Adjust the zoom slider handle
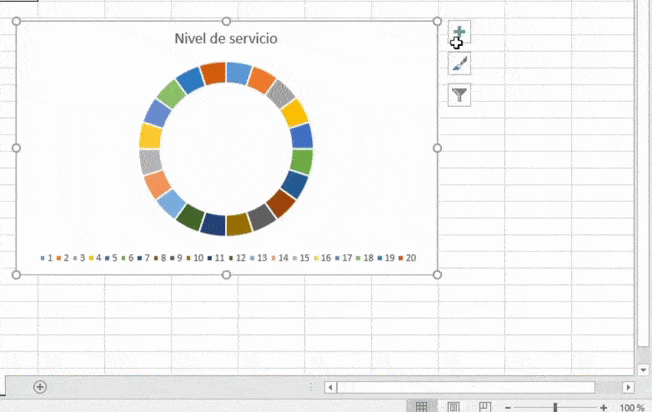 tap(555, 407)
